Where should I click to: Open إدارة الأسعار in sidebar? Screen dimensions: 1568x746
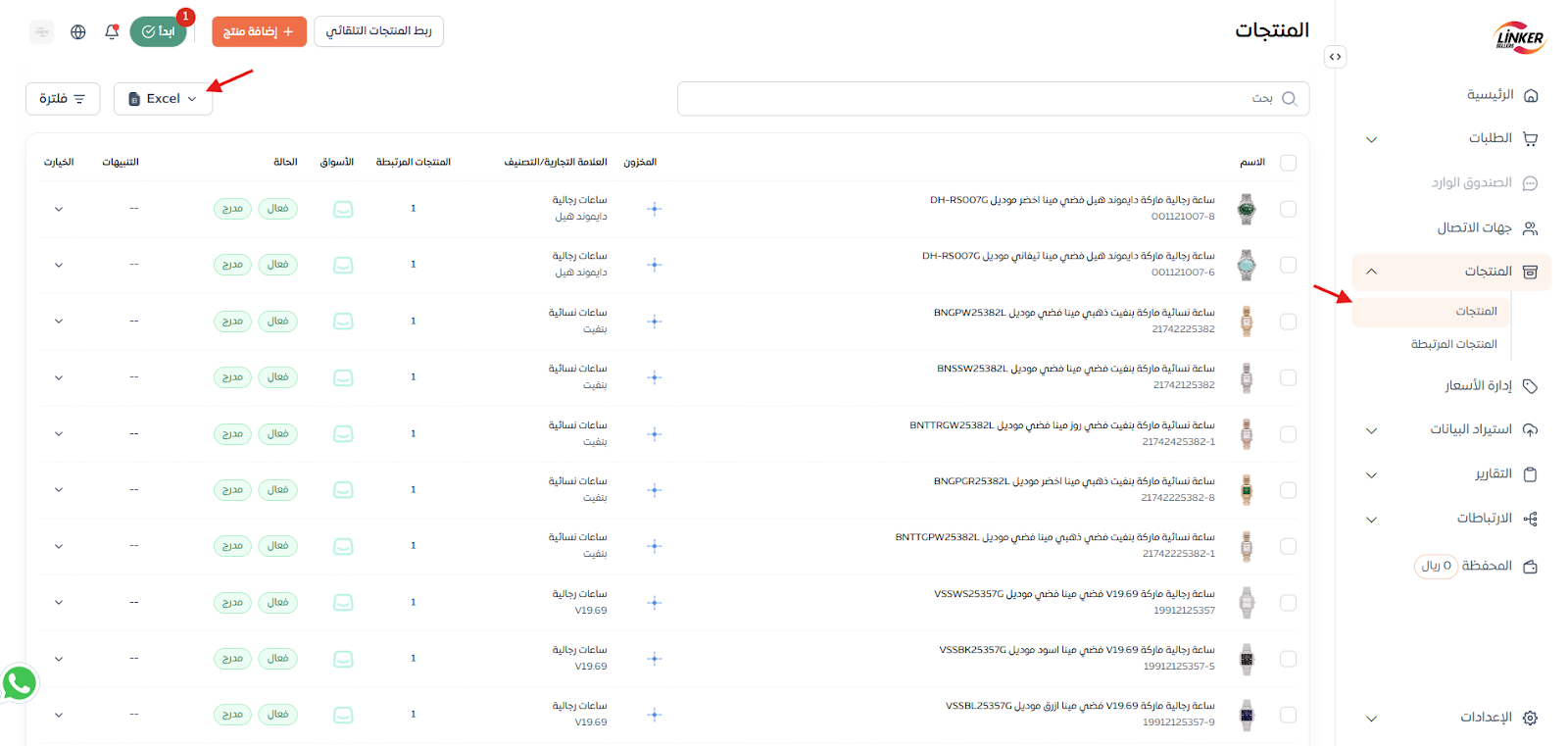point(1490,386)
